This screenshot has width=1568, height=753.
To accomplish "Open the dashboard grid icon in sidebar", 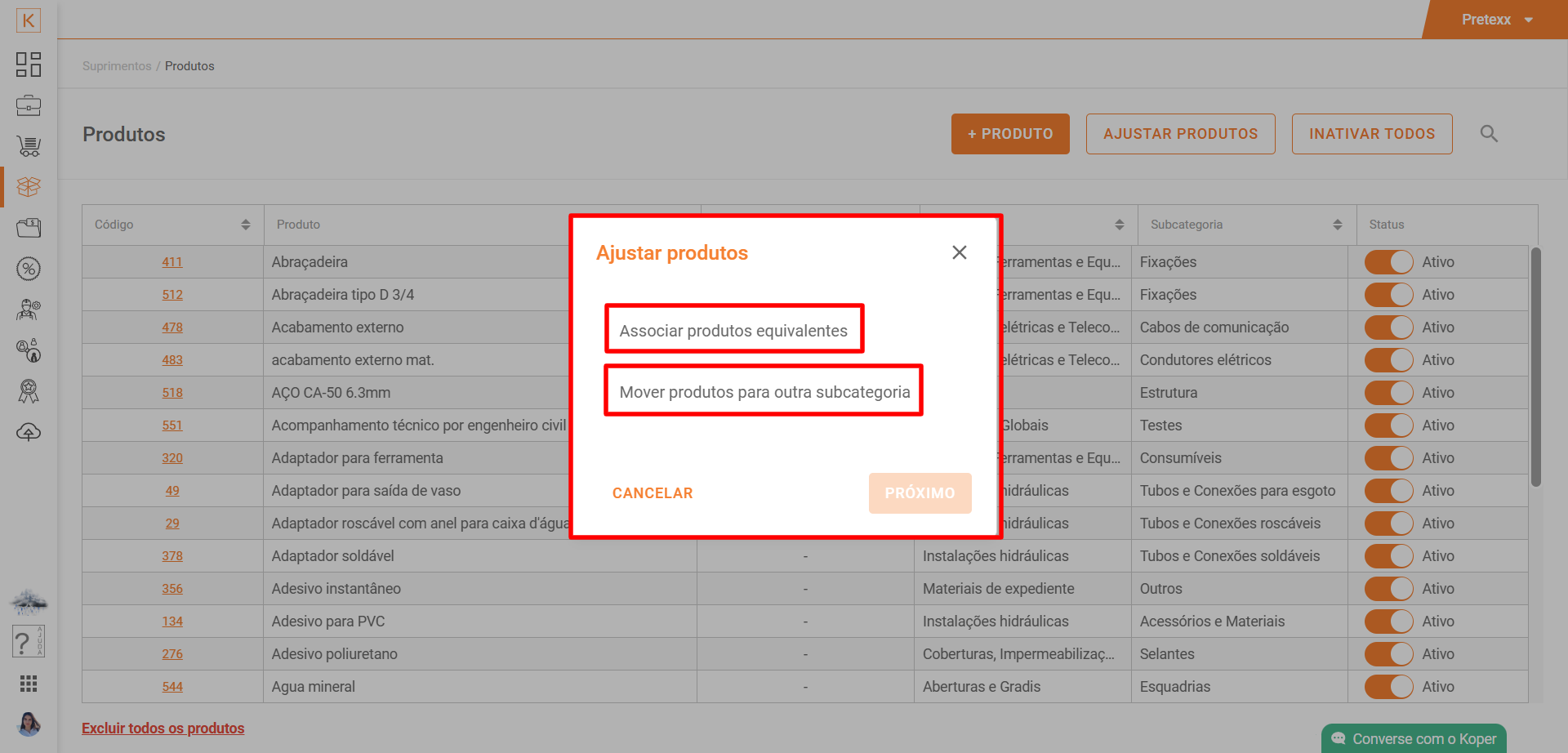I will click(x=29, y=65).
